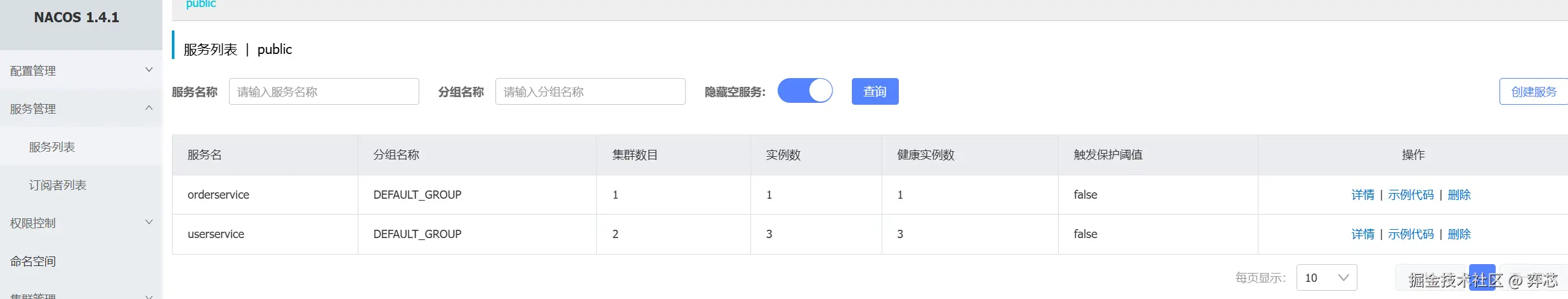
Task: Focus the service name input field
Action: click(323, 91)
